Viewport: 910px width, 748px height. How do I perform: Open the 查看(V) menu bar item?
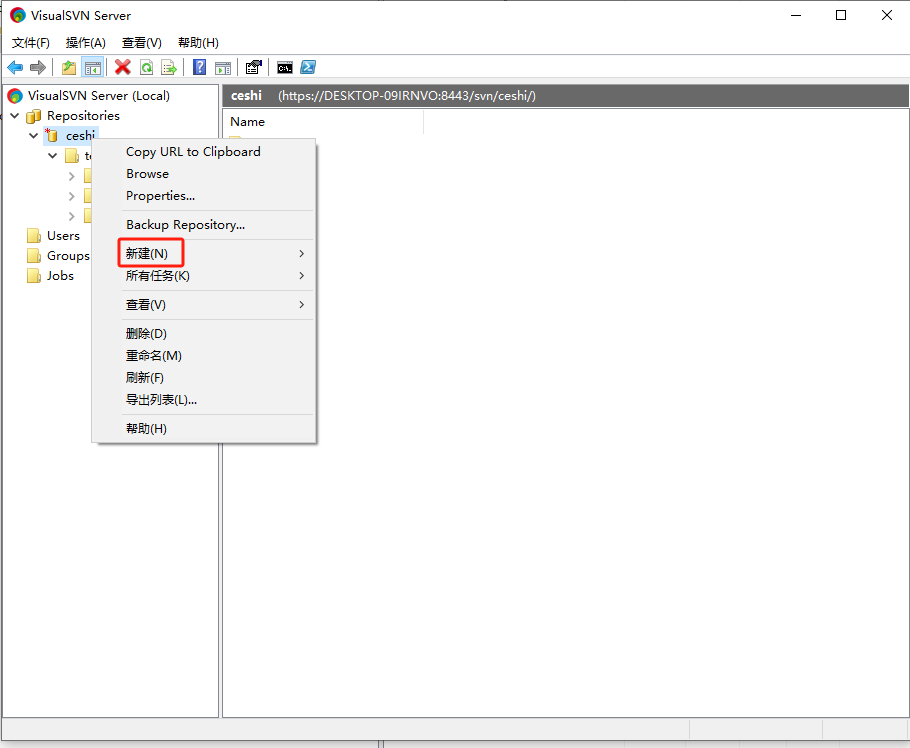(x=142, y=42)
